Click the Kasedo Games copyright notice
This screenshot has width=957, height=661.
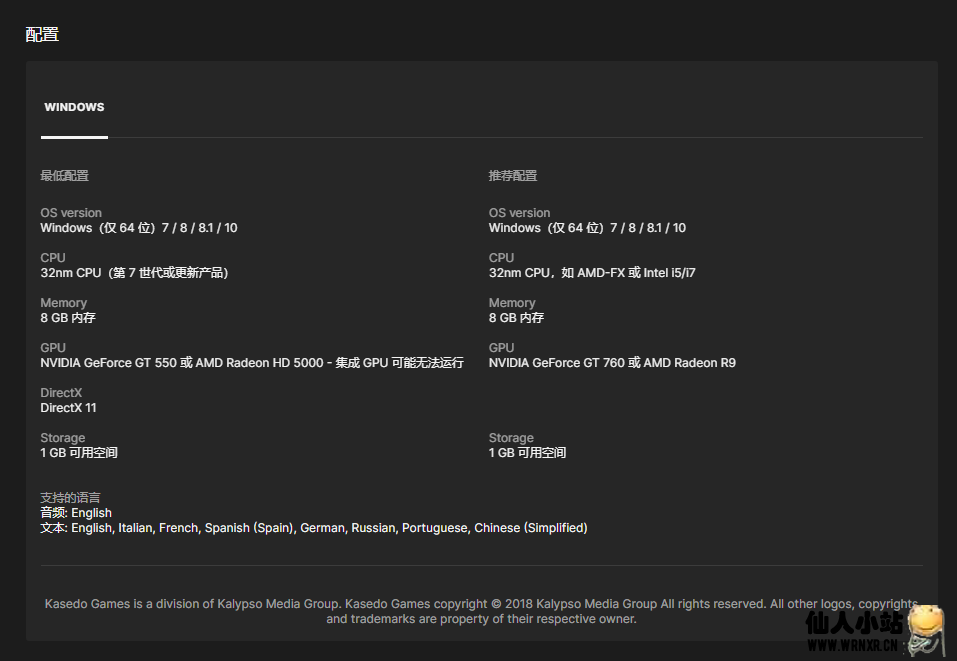pos(480,611)
